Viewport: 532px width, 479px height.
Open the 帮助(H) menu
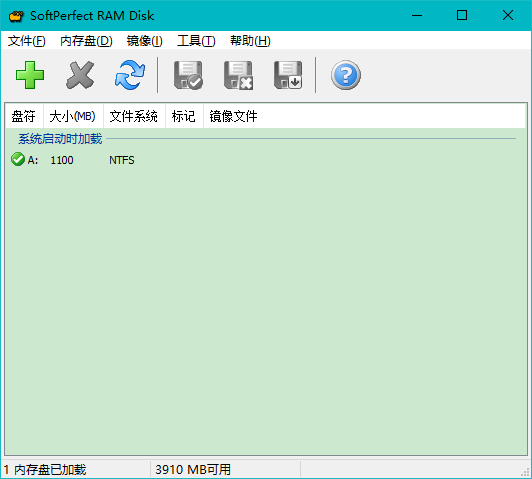250,41
